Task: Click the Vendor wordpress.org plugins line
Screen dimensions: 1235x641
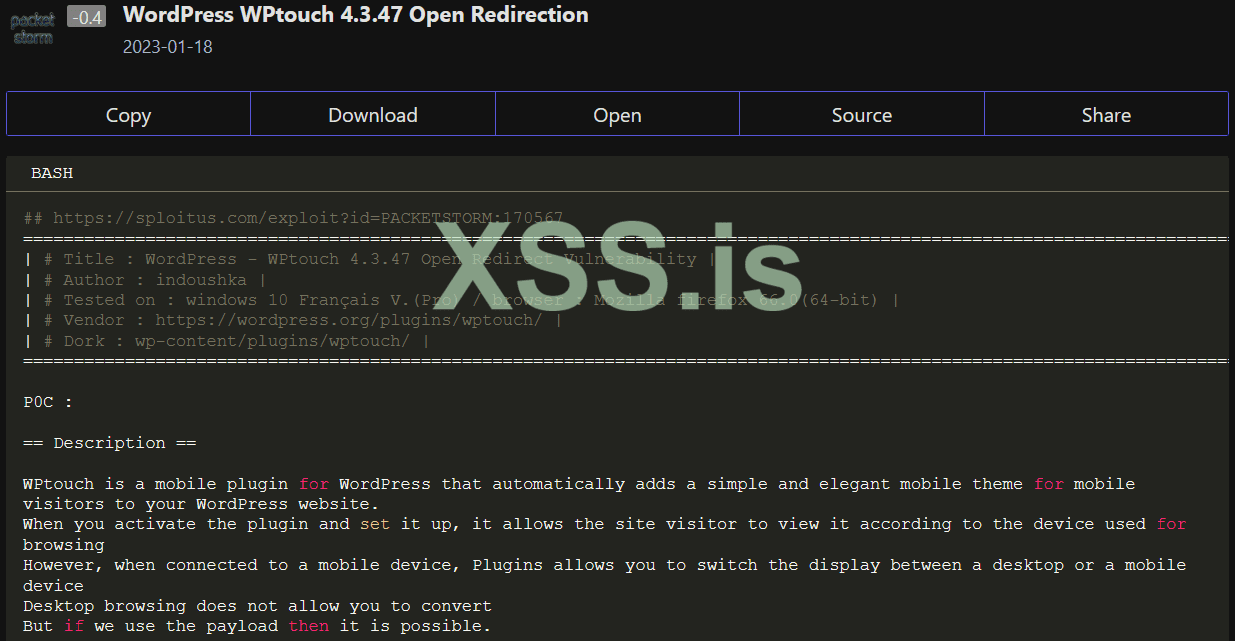Action: point(293,320)
